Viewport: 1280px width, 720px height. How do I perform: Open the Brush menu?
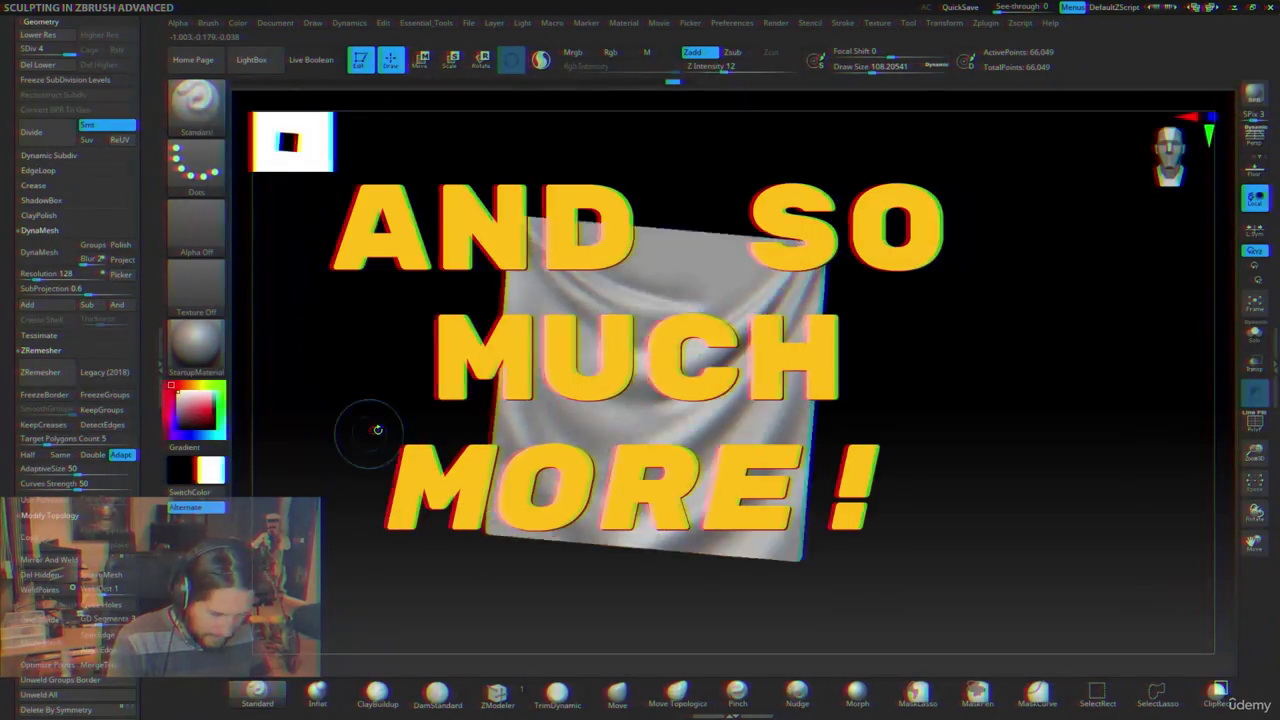pyautogui.click(x=208, y=22)
